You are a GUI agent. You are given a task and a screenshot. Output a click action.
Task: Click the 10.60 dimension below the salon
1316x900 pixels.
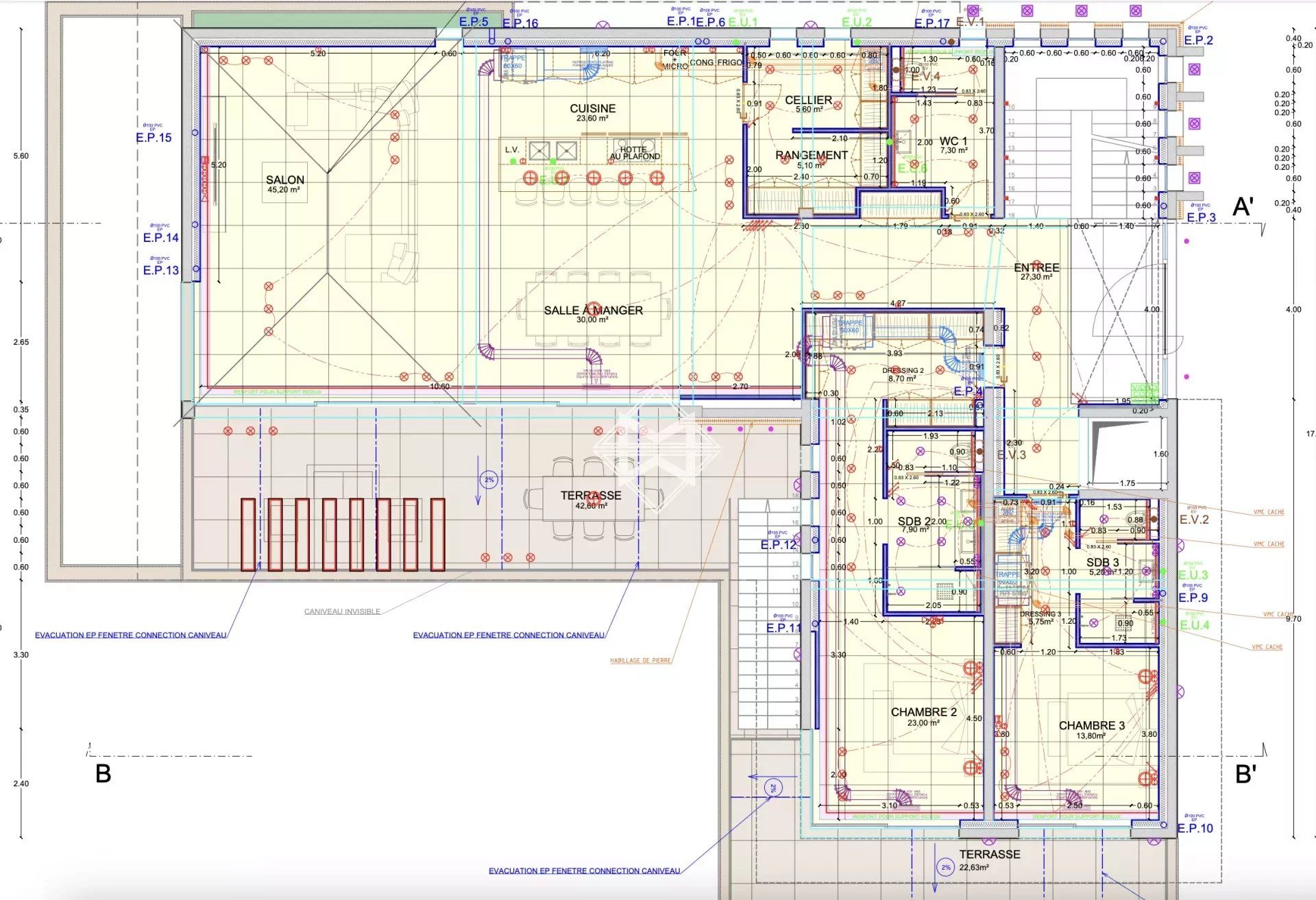tap(439, 387)
